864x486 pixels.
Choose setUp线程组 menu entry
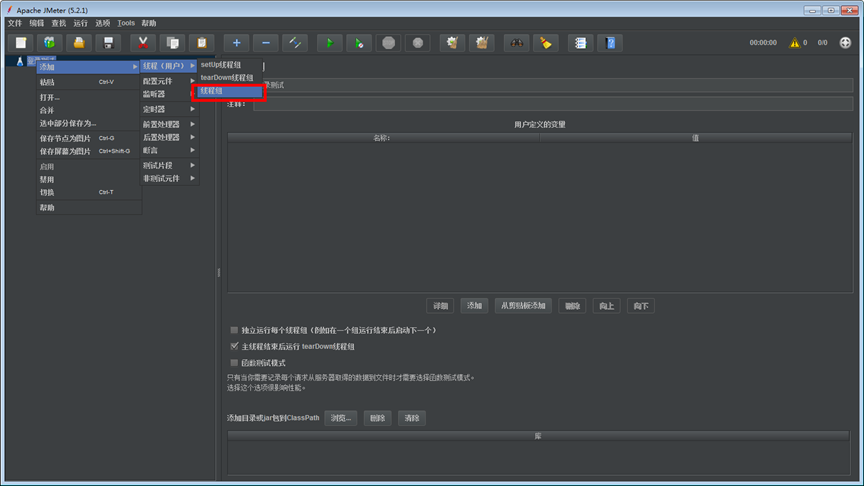point(229,64)
